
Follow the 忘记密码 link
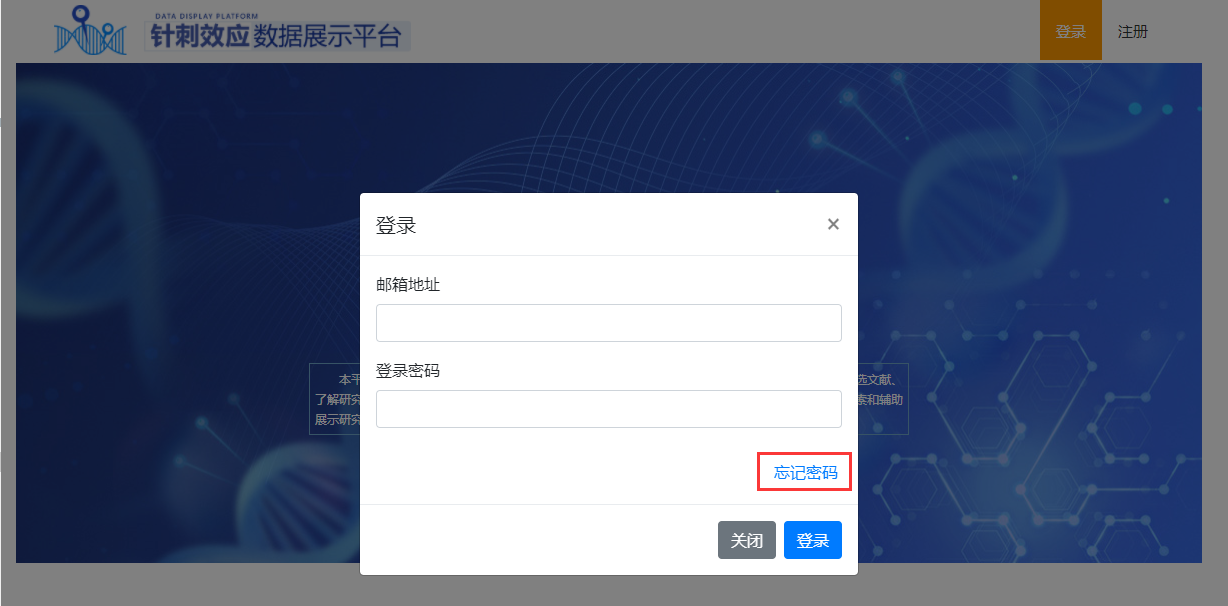coord(806,473)
